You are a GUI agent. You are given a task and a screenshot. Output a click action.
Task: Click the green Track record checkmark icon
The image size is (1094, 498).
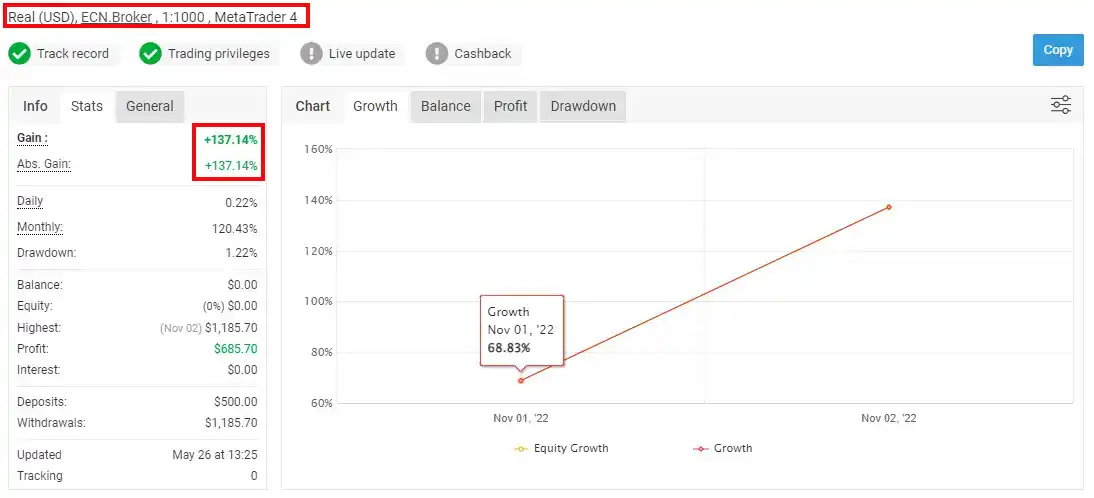point(20,54)
